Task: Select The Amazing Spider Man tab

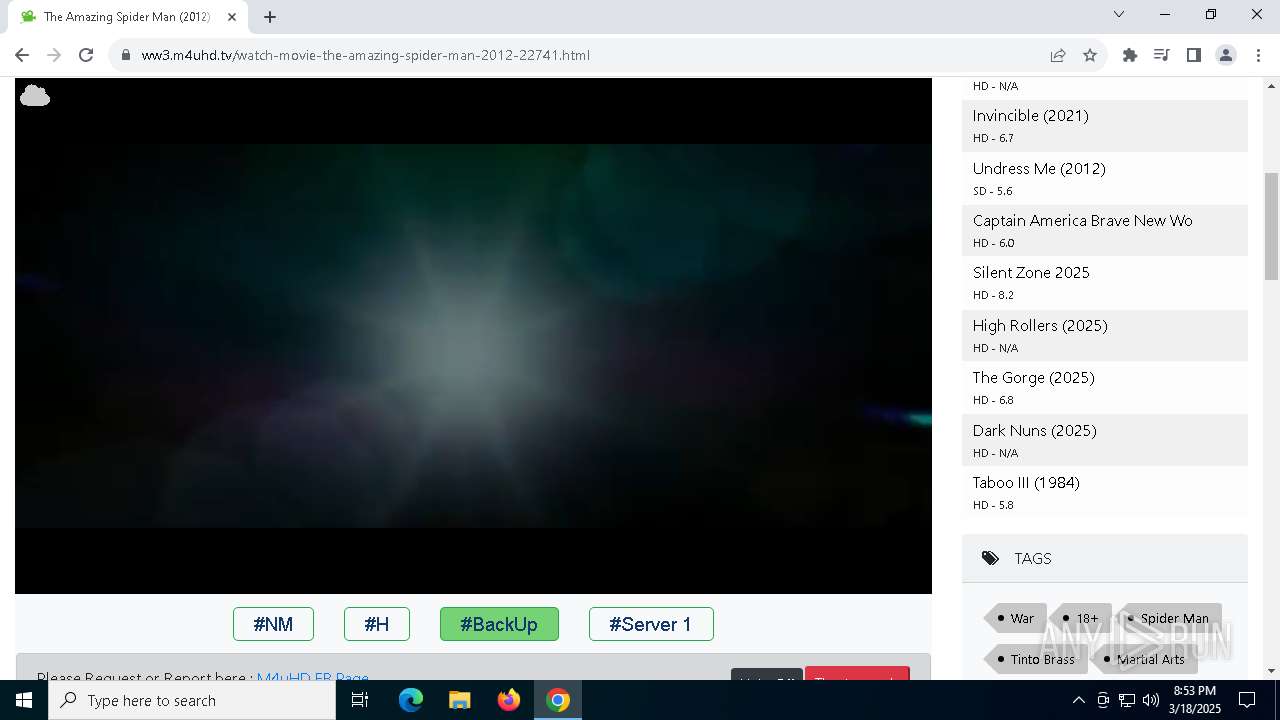Action: click(x=126, y=17)
